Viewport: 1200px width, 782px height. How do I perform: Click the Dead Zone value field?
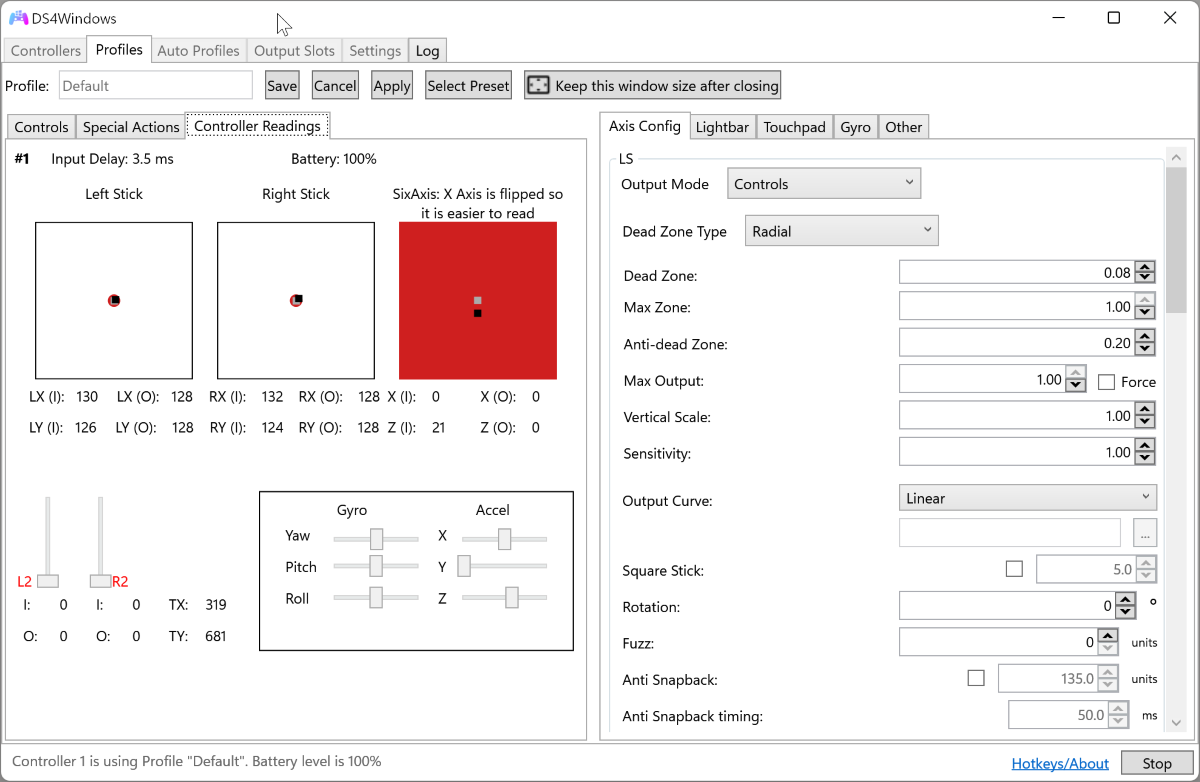point(1016,272)
